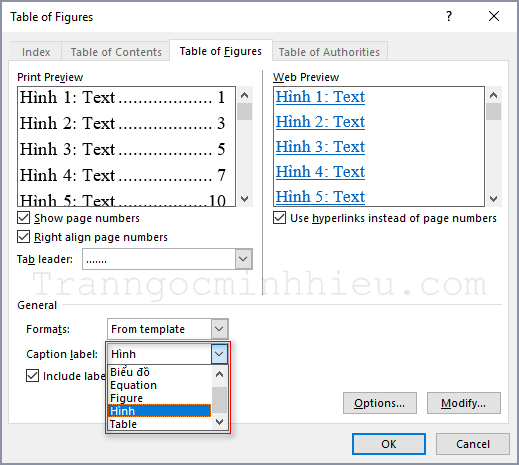
Task: Select Hình in the caption label list
Action: click(160, 411)
